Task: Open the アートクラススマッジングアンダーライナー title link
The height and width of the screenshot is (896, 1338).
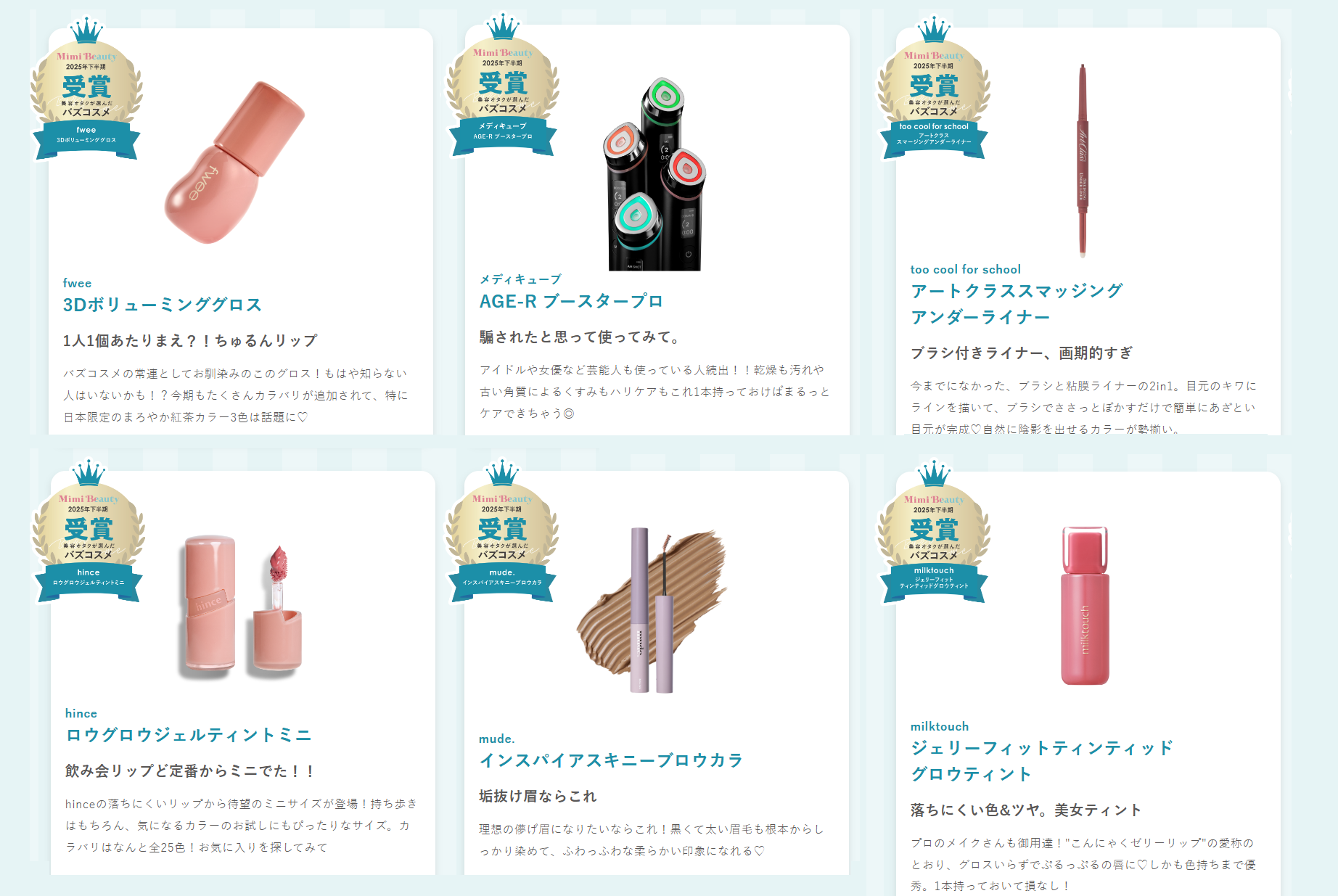Action: click(1017, 304)
